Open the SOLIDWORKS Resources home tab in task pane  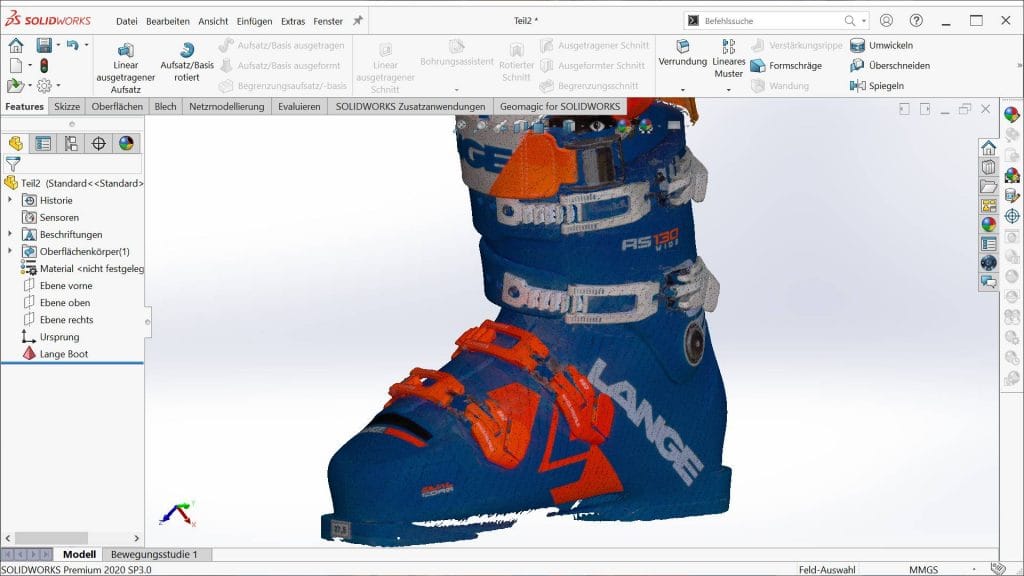(x=988, y=148)
